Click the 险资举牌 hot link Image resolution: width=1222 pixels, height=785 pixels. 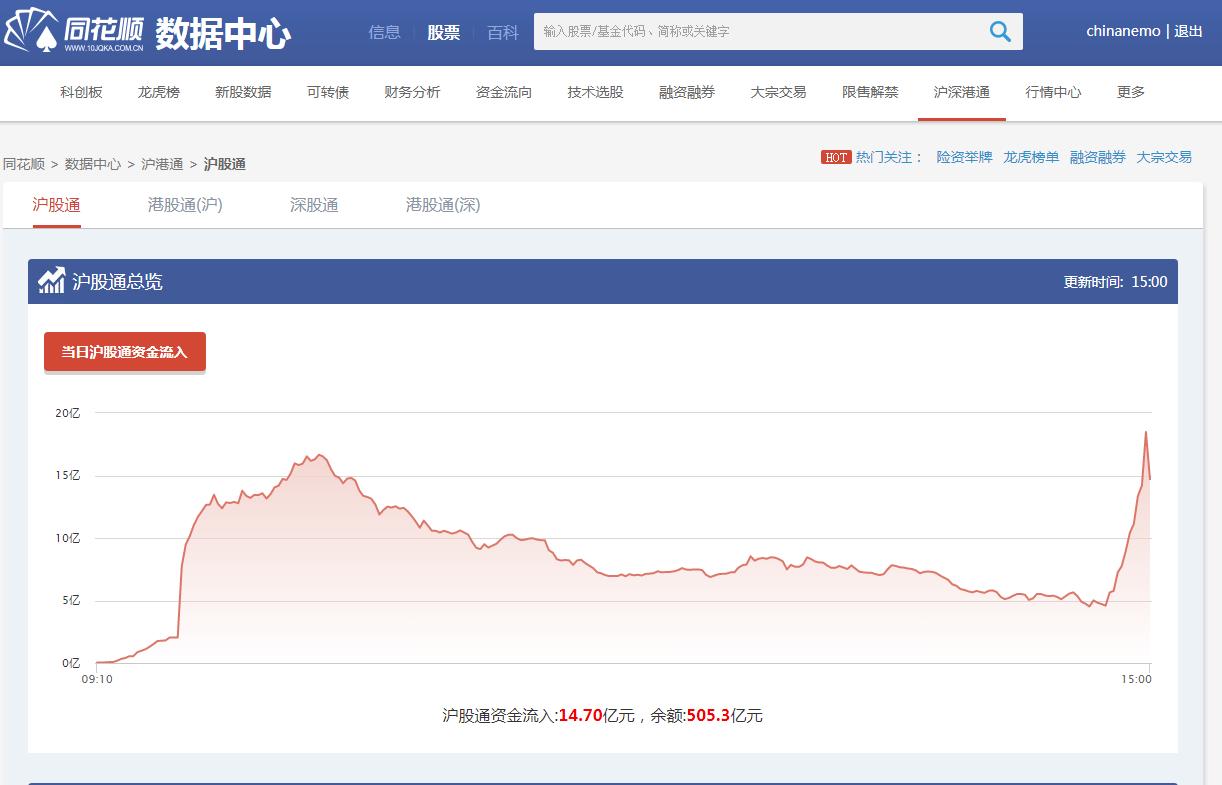(x=963, y=157)
